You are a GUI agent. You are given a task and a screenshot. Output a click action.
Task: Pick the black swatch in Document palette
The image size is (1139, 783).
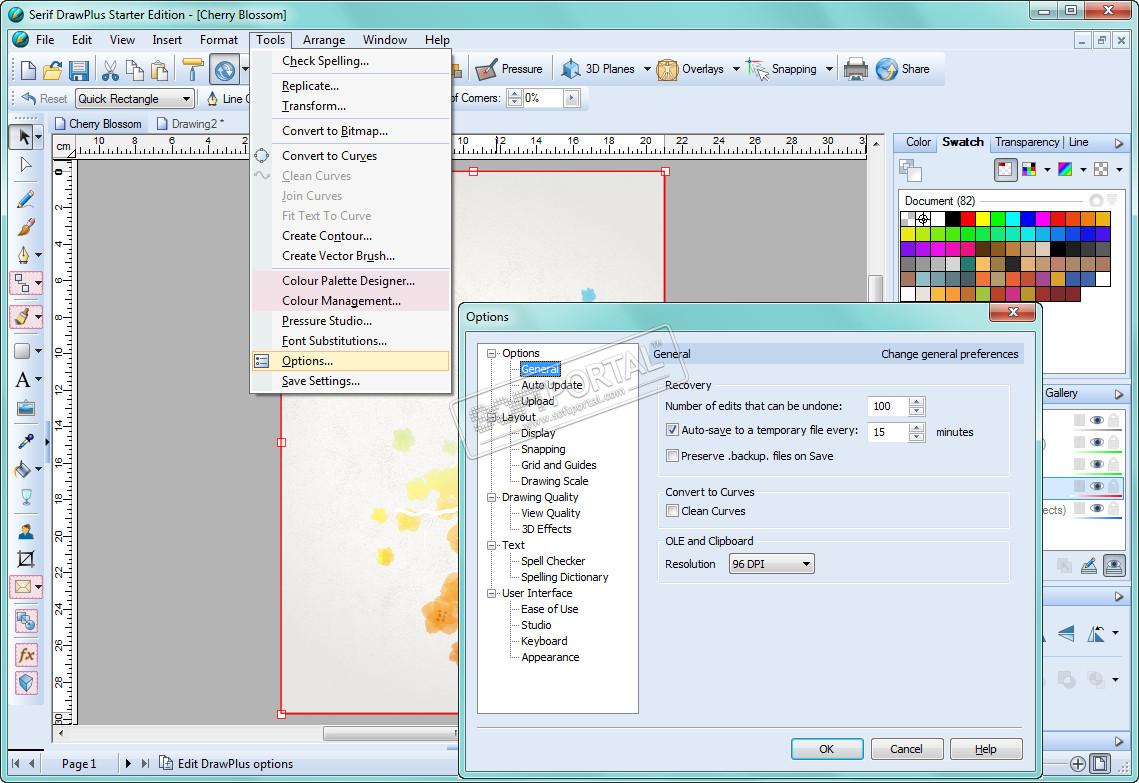coord(952,219)
